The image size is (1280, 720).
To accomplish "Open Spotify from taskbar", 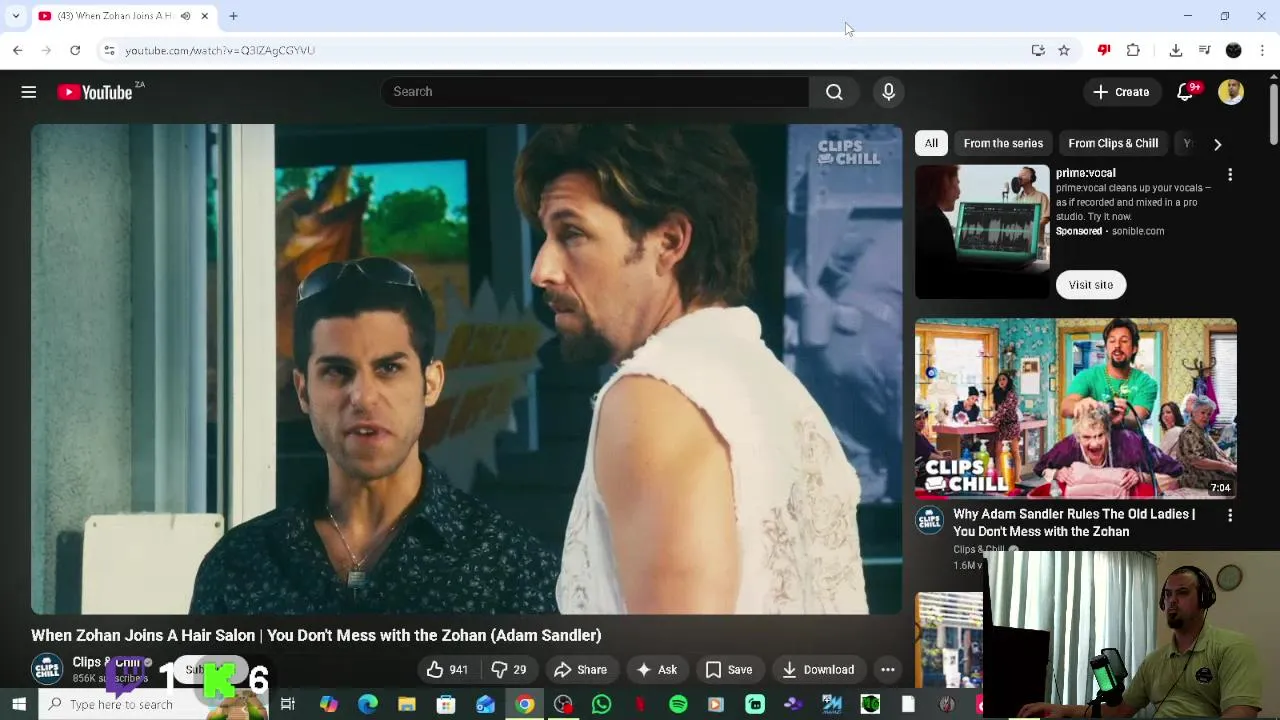I will click(678, 705).
